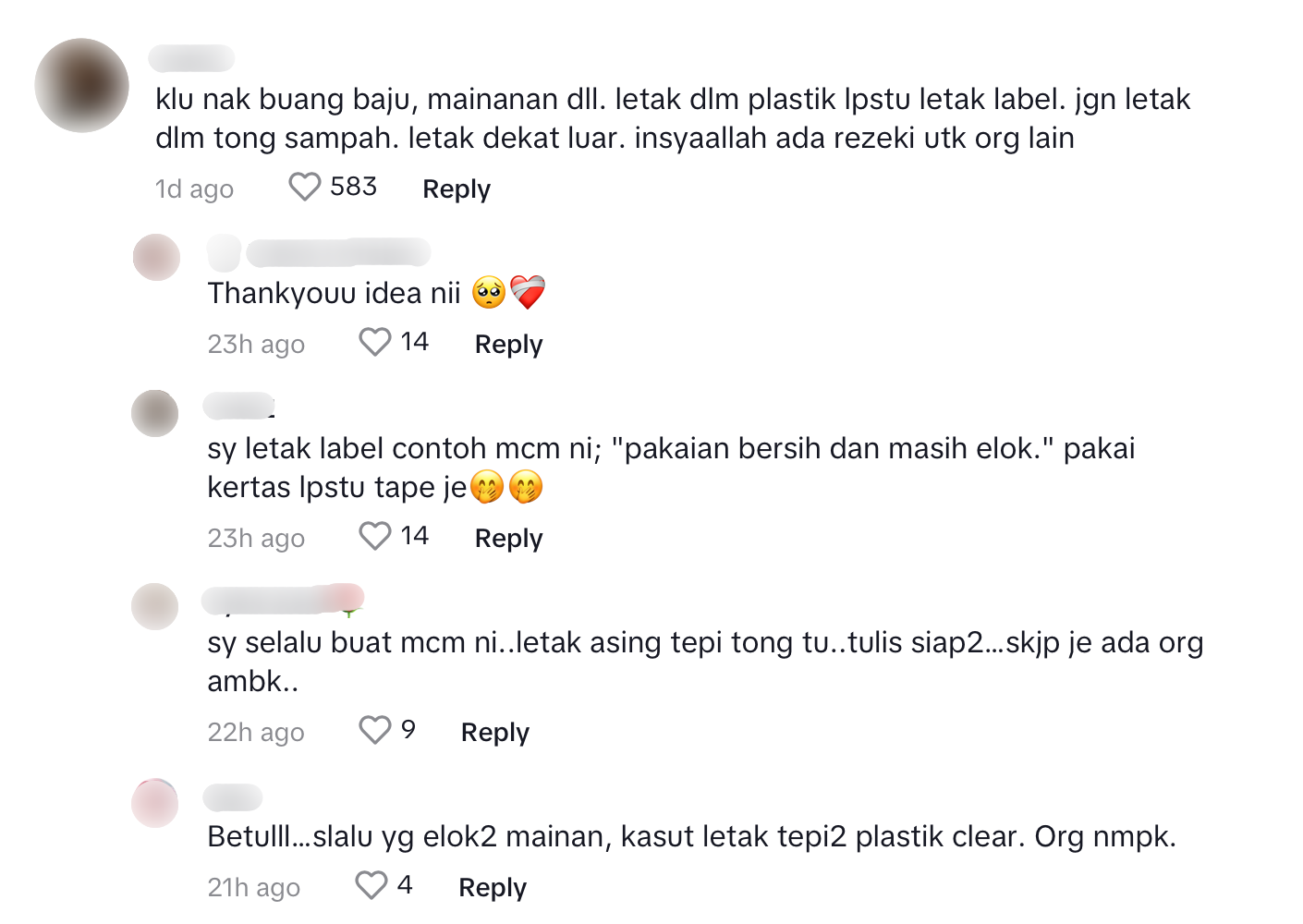
Task: Open avatar beside "sy selalu buat mcm ni" comment
Action: point(154,606)
